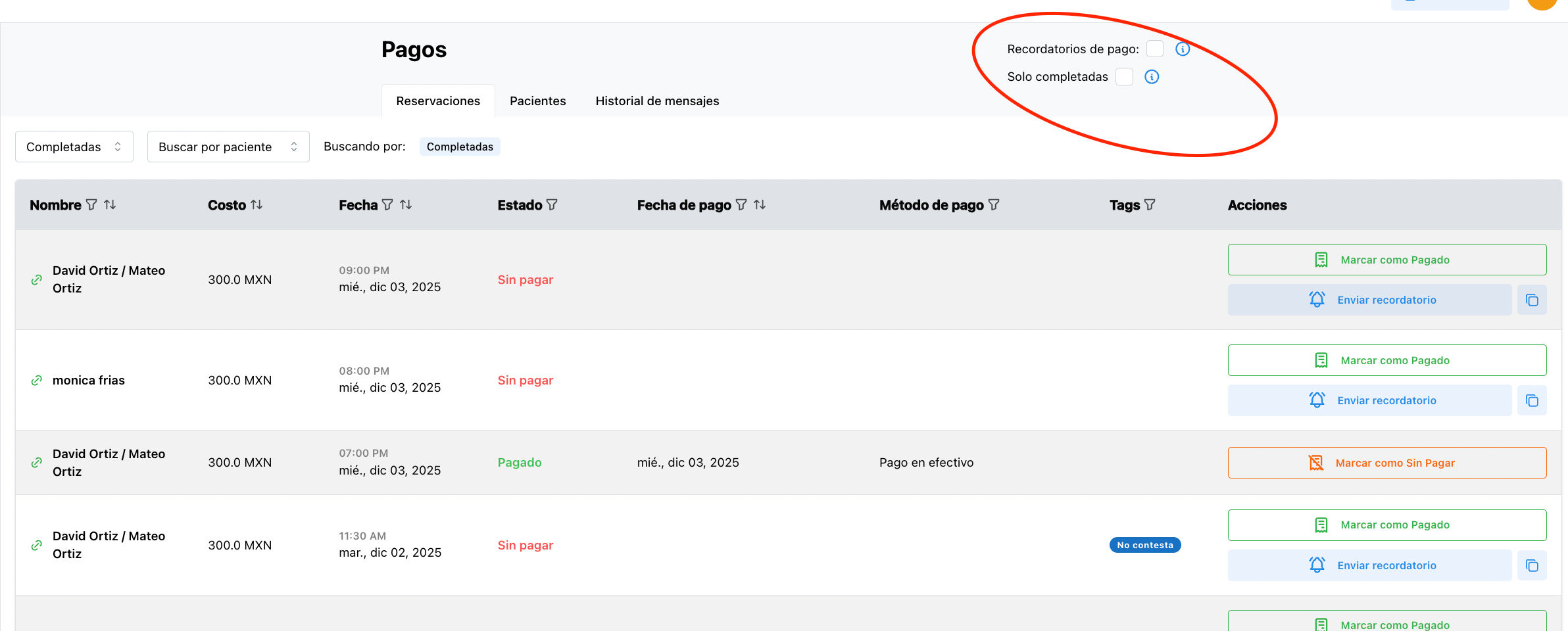Expand the Buscar por paciente dropdown
Screen dimensions: 1568x631
(228, 147)
